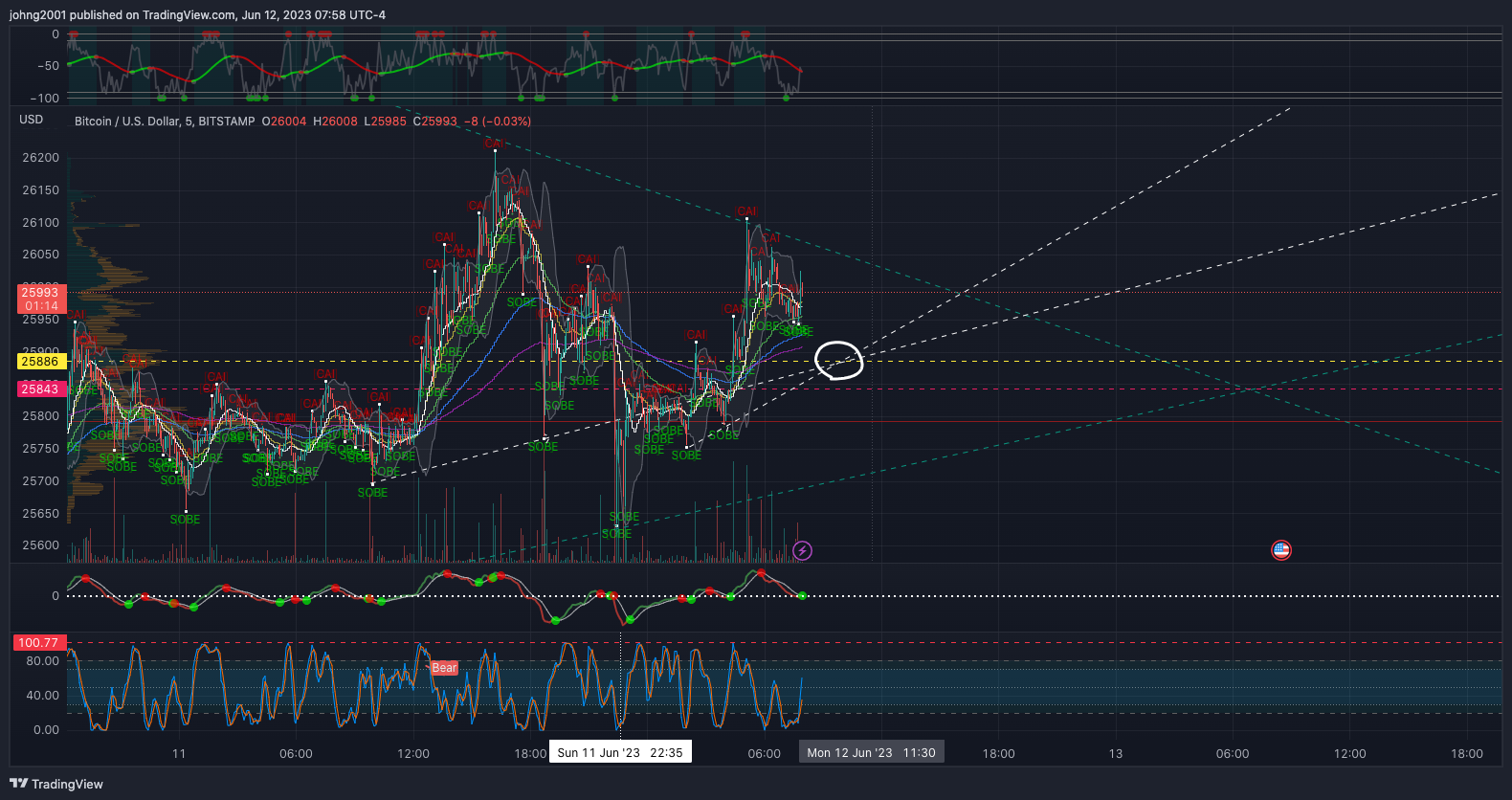Click the 25750 price axis label
The height and width of the screenshot is (800, 1512).
pyautogui.click(x=40, y=449)
